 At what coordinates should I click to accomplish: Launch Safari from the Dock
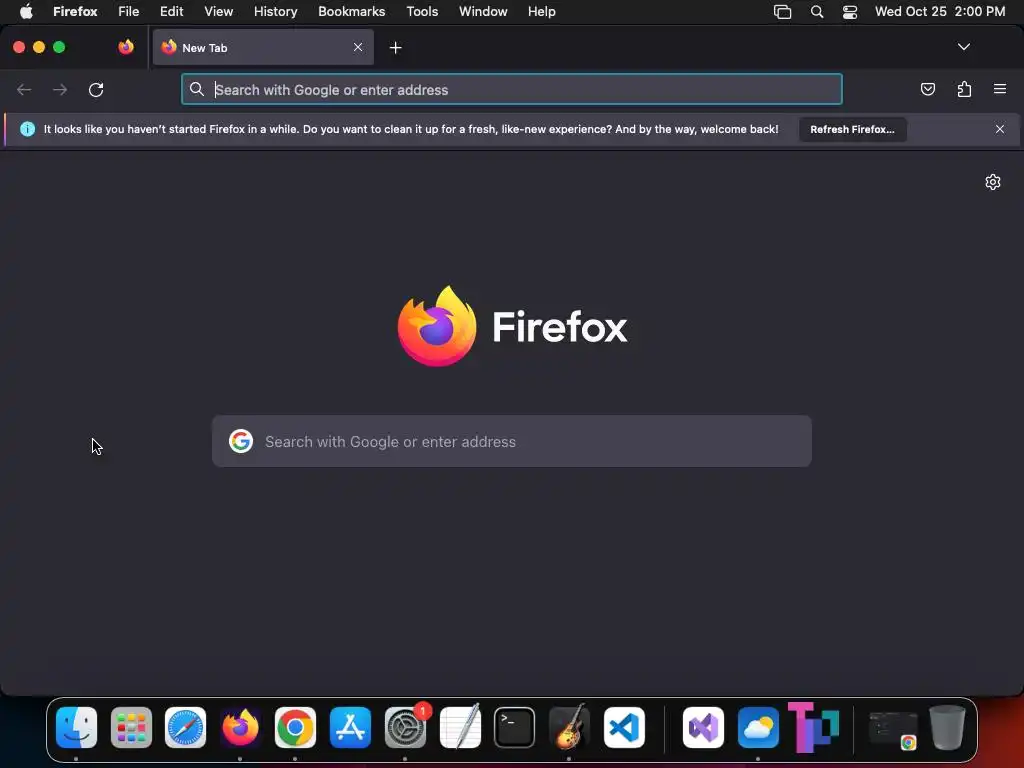[x=185, y=728]
